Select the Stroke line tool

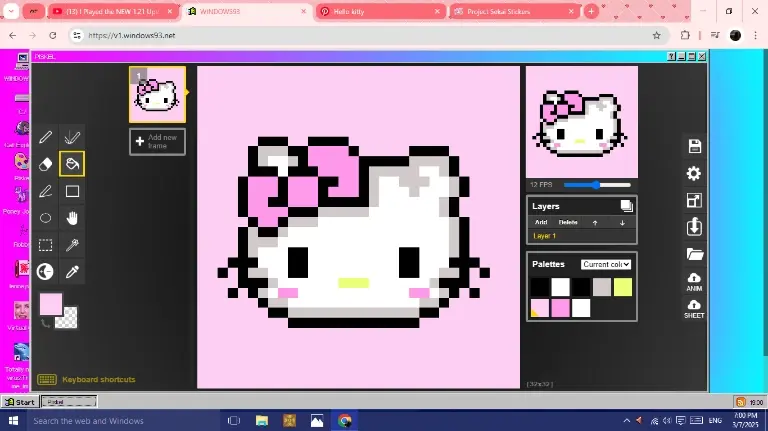(46, 191)
